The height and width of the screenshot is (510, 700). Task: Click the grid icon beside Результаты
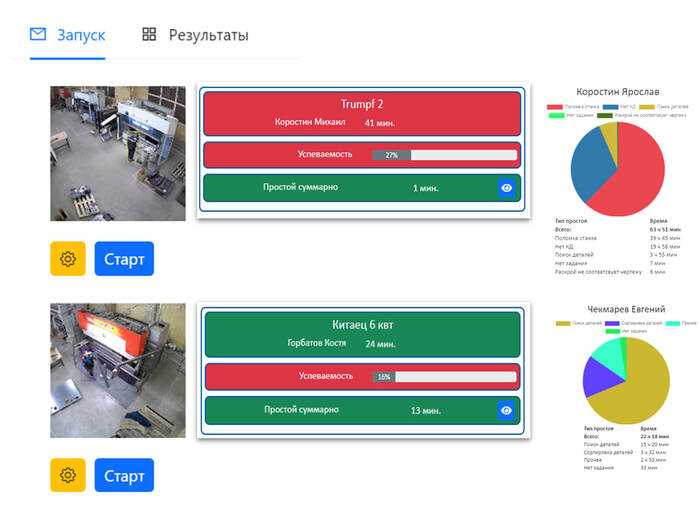[x=149, y=35]
